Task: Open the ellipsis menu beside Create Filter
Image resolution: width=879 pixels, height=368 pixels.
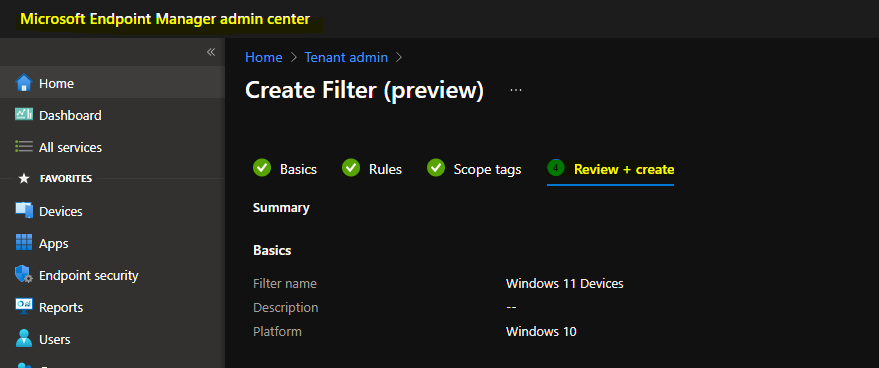Action: (516, 90)
